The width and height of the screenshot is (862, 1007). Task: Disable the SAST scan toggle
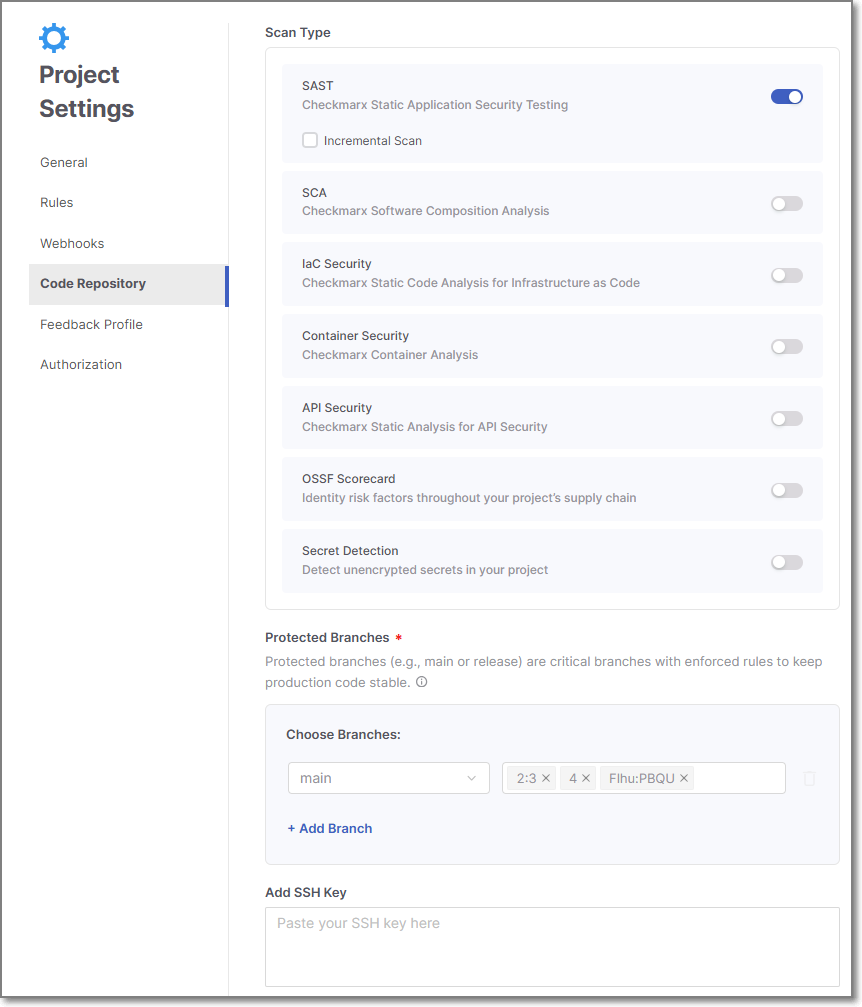(787, 97)
